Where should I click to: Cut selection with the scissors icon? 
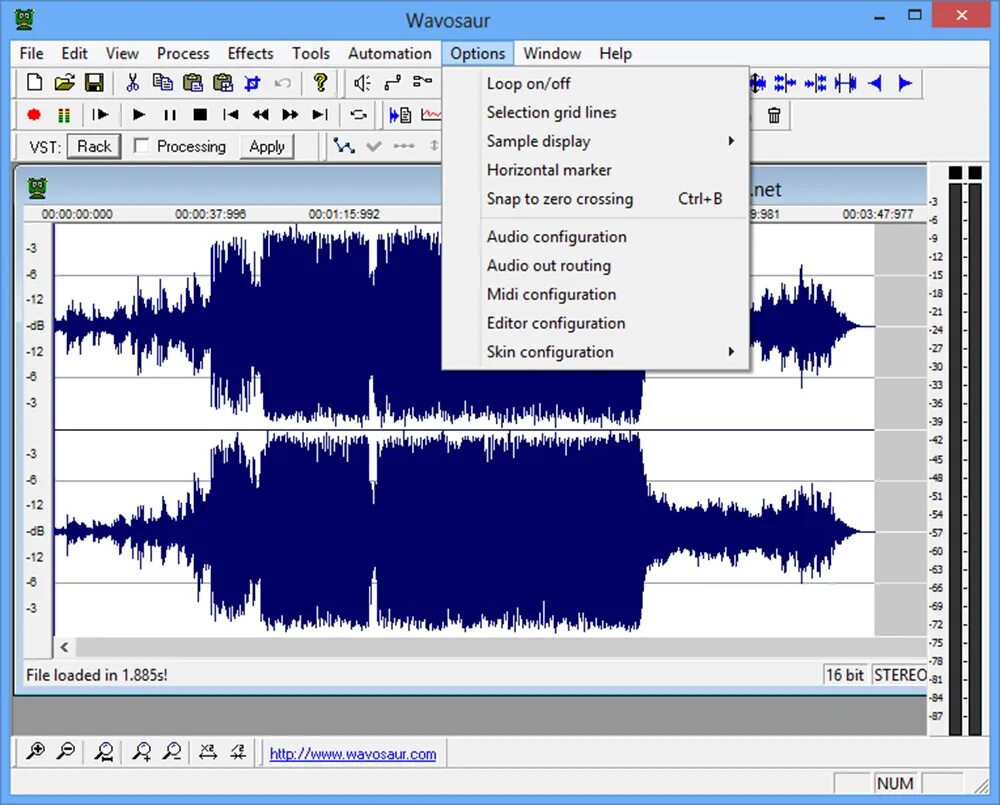[132, 83]
